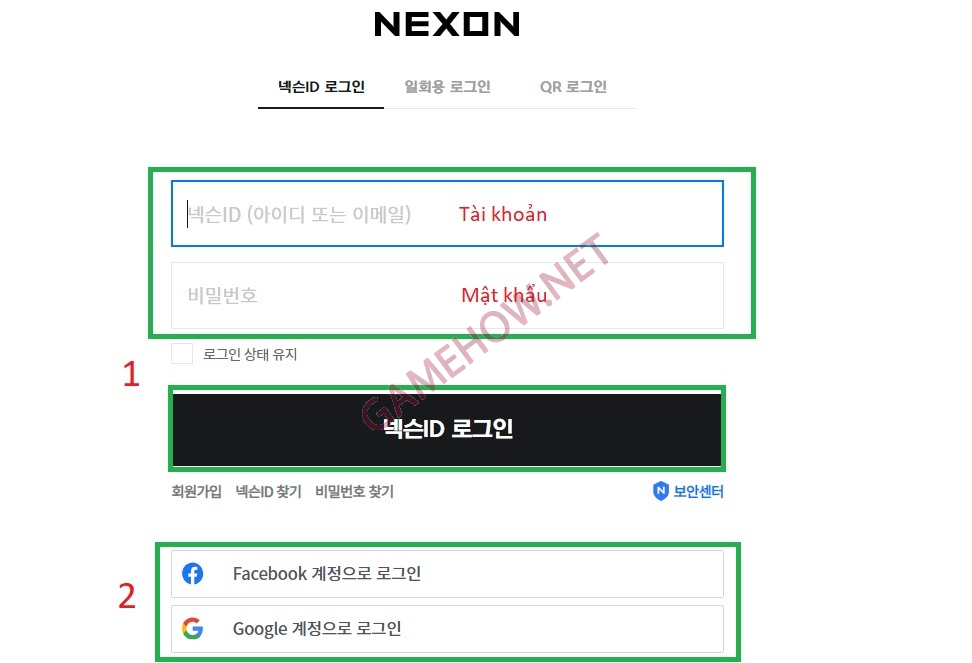This screenshot has height=663, width=972.
Task: Log in with Facebook 계정으로 로그인 button
Action: [x=447, y=574]
